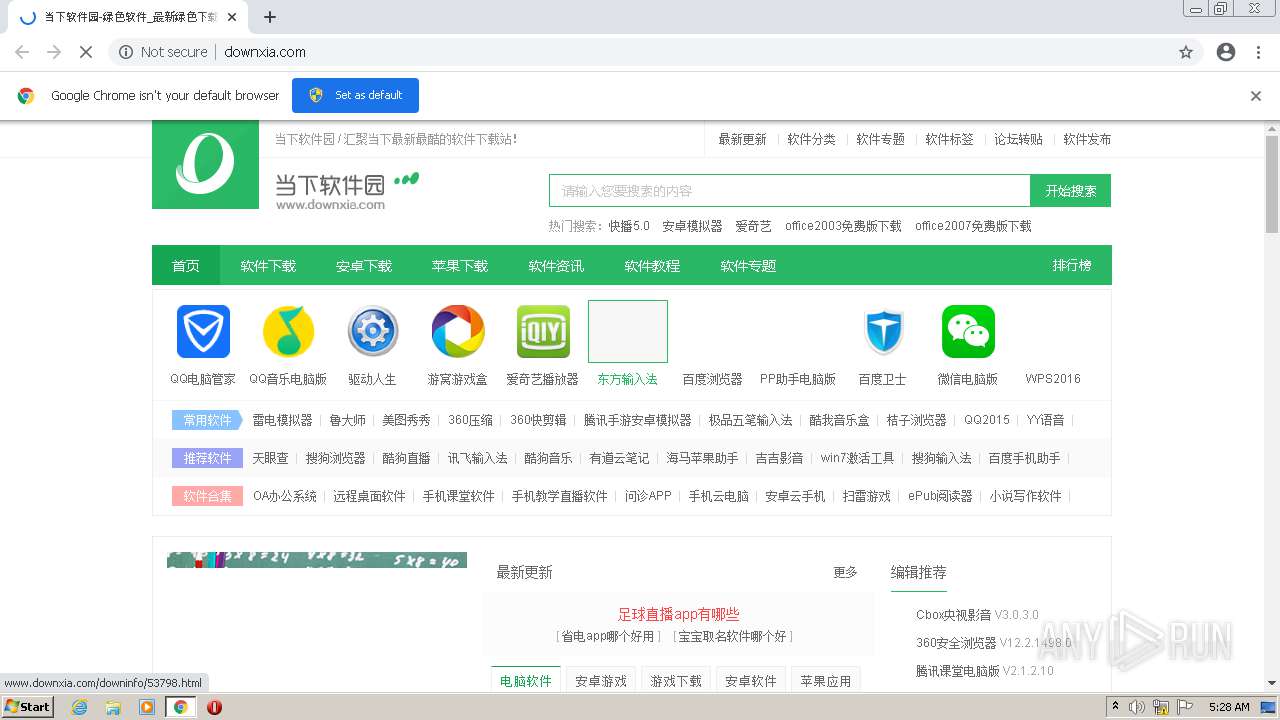The image size is (1280, 720).
Task: Open the 腾讯手游安卓模拟器 link
Action: tap(638, 420)
